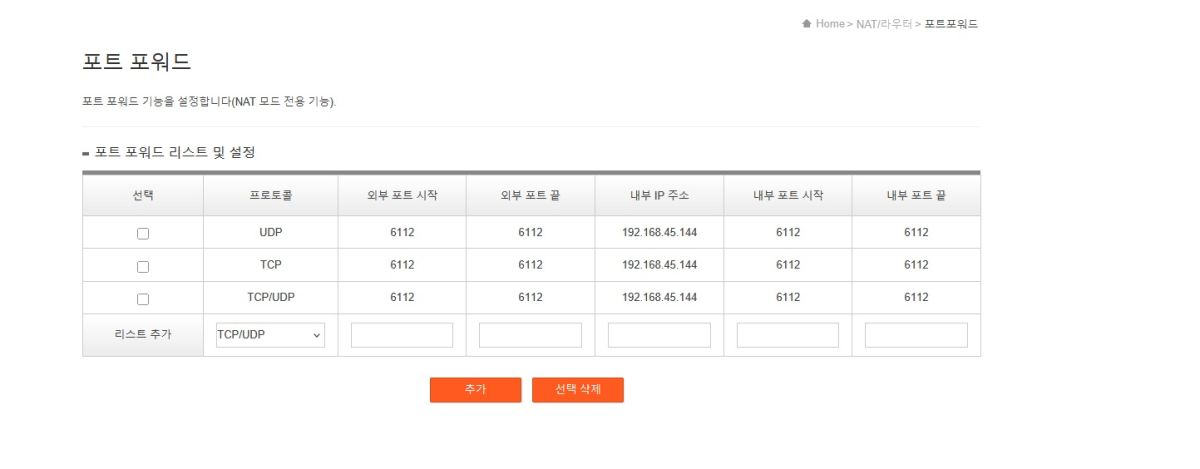Click 192.168.45.144 in the UDP row

[x=659, y=232]
